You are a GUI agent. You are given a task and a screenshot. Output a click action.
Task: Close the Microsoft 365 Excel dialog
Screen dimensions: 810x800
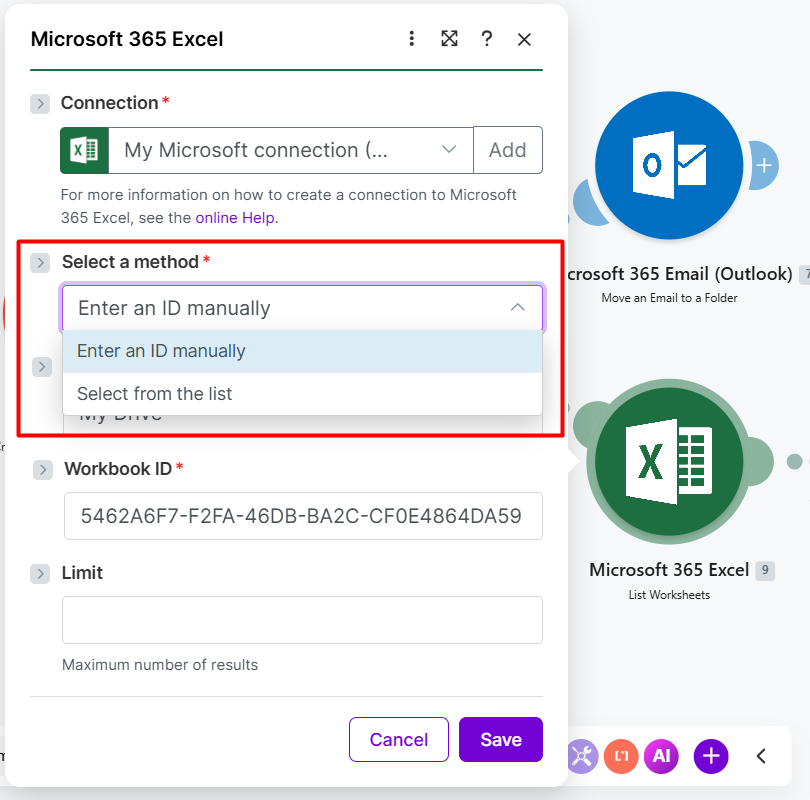coord(524,39)
